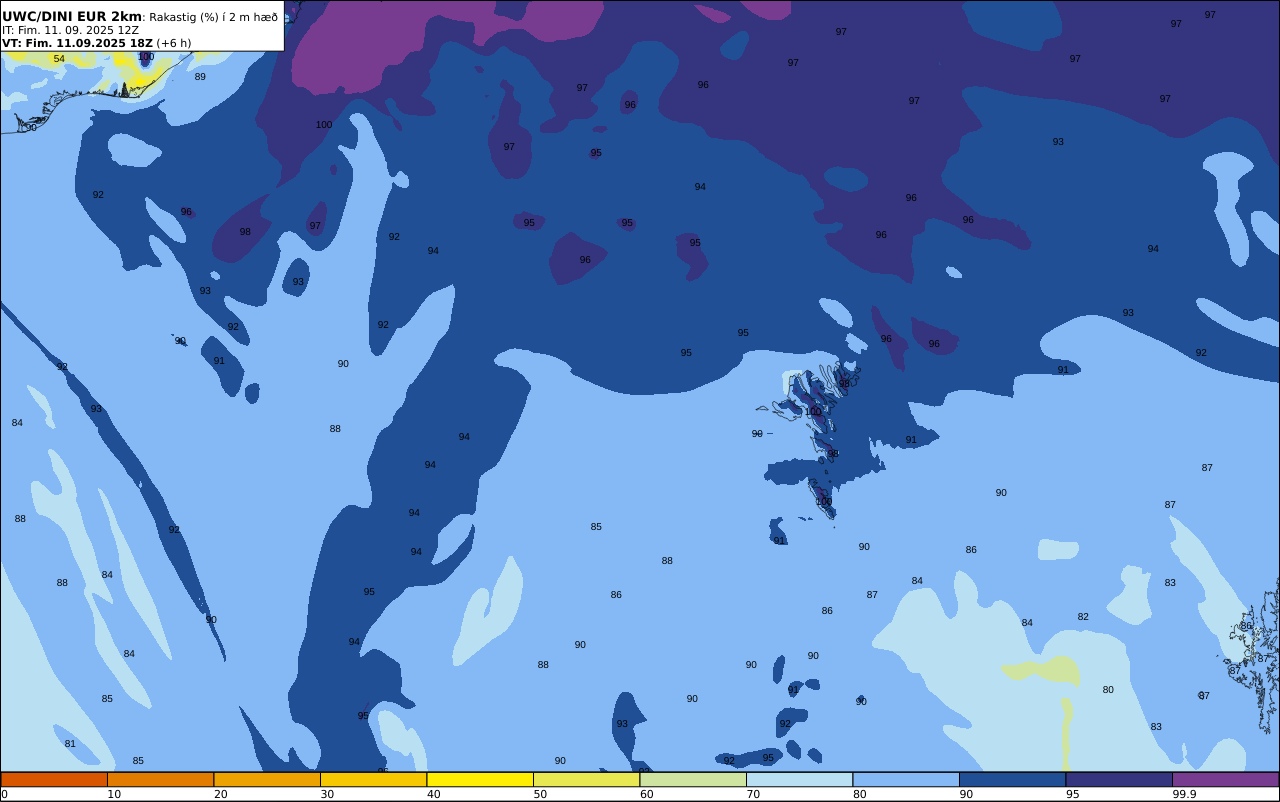Click the legend tick label '30'

pos(327,794)
